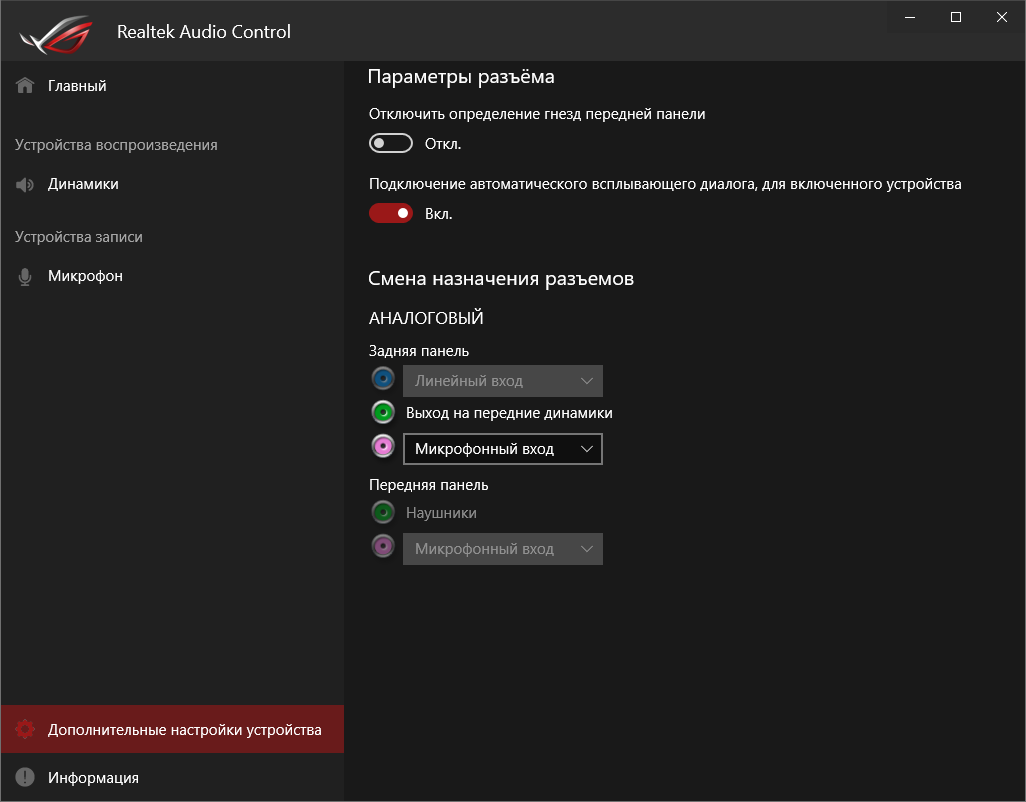Click the green front panel headphone jack icon
The image size is (1026, 802).
tap(383, 512)
